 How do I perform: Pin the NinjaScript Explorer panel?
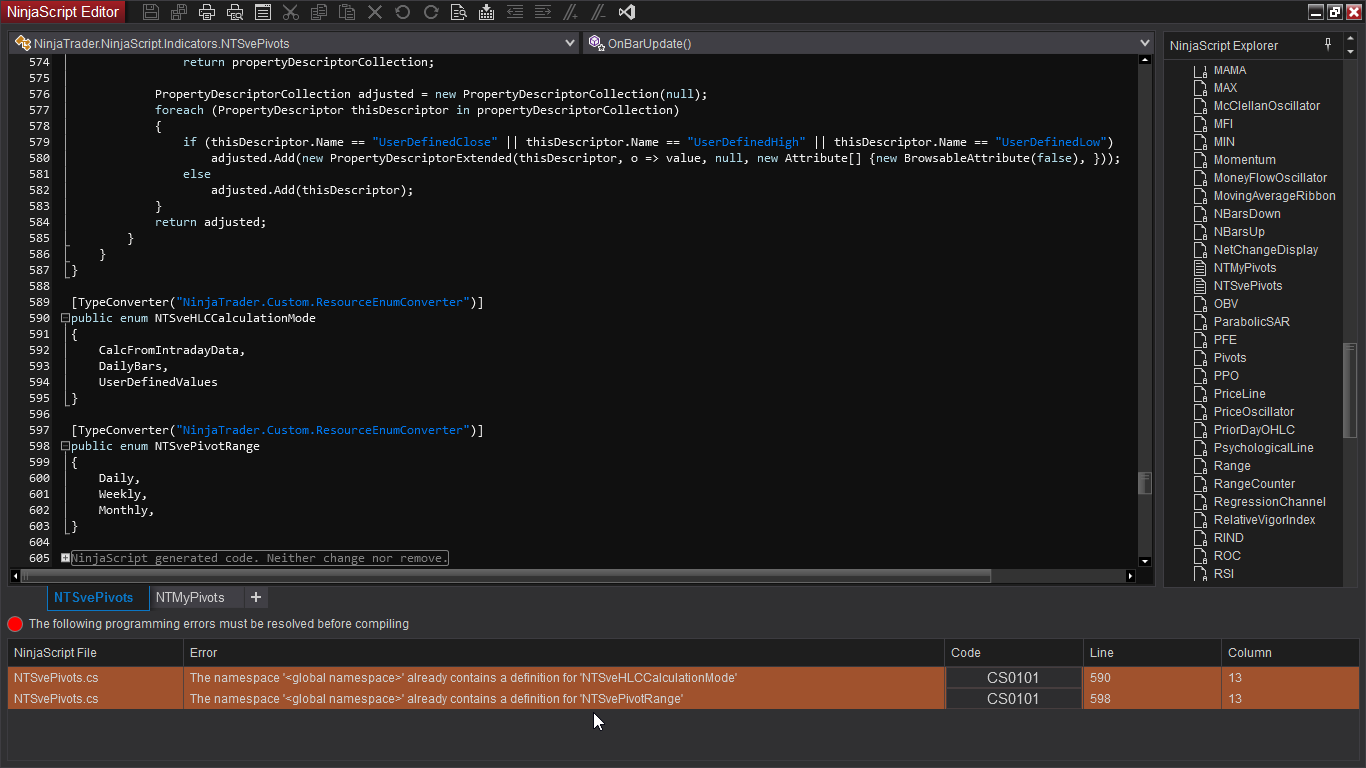(1328, 45)
